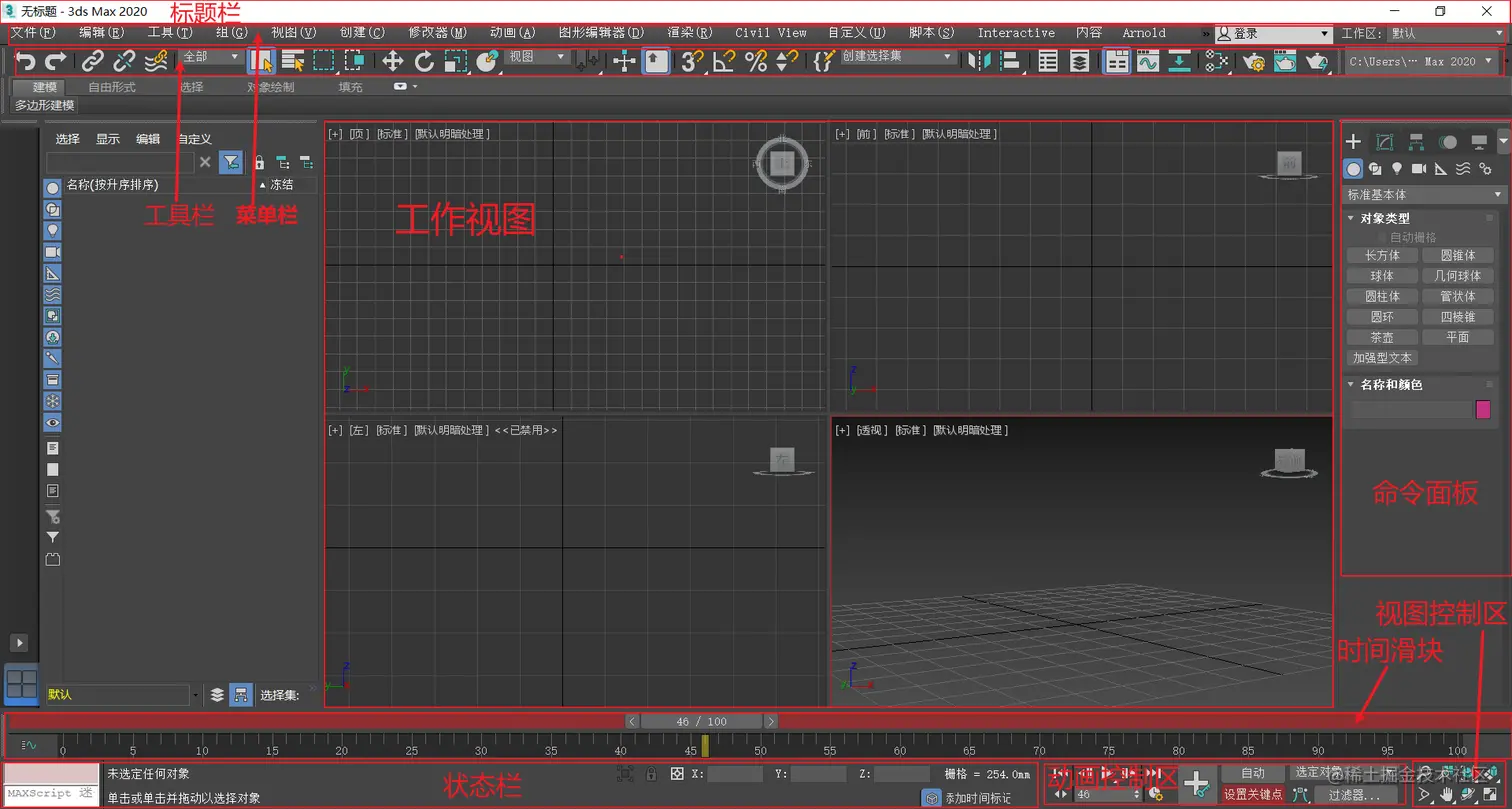The image size is (1512, 809).
Task: Click the 设置关键点 set key button
Action: 1253,795
